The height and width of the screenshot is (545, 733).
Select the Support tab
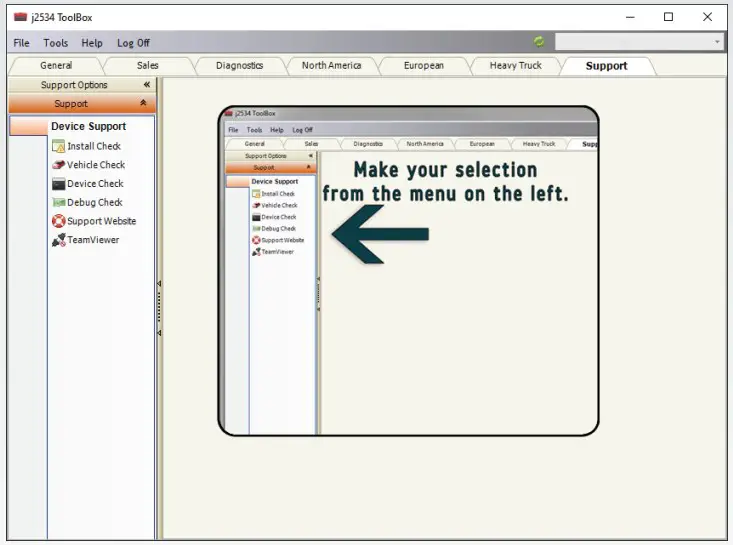606,66
